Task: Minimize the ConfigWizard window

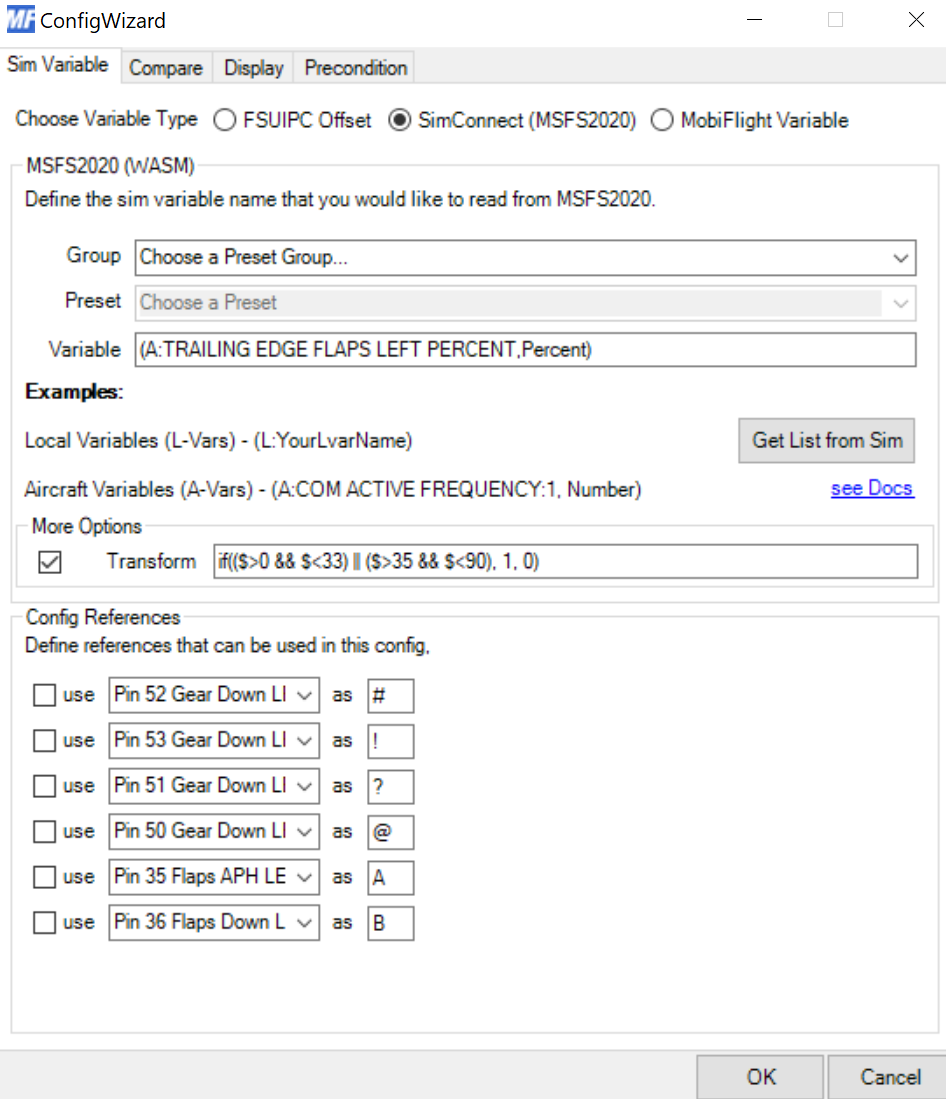Action: click(x=755, y=20)
